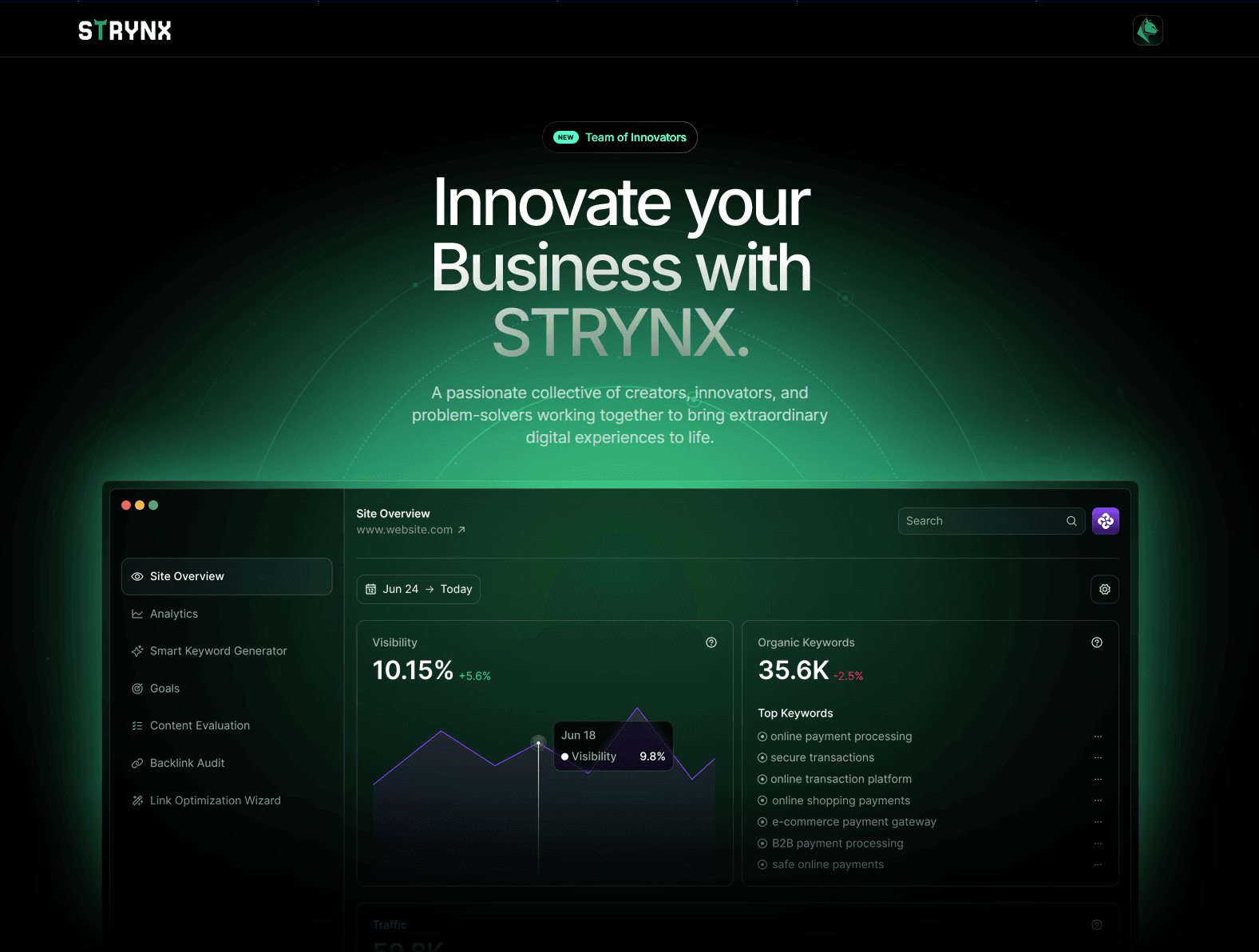Click the magnifier icon in the Search field
1259x952 pixels.
coord(1071,521)
